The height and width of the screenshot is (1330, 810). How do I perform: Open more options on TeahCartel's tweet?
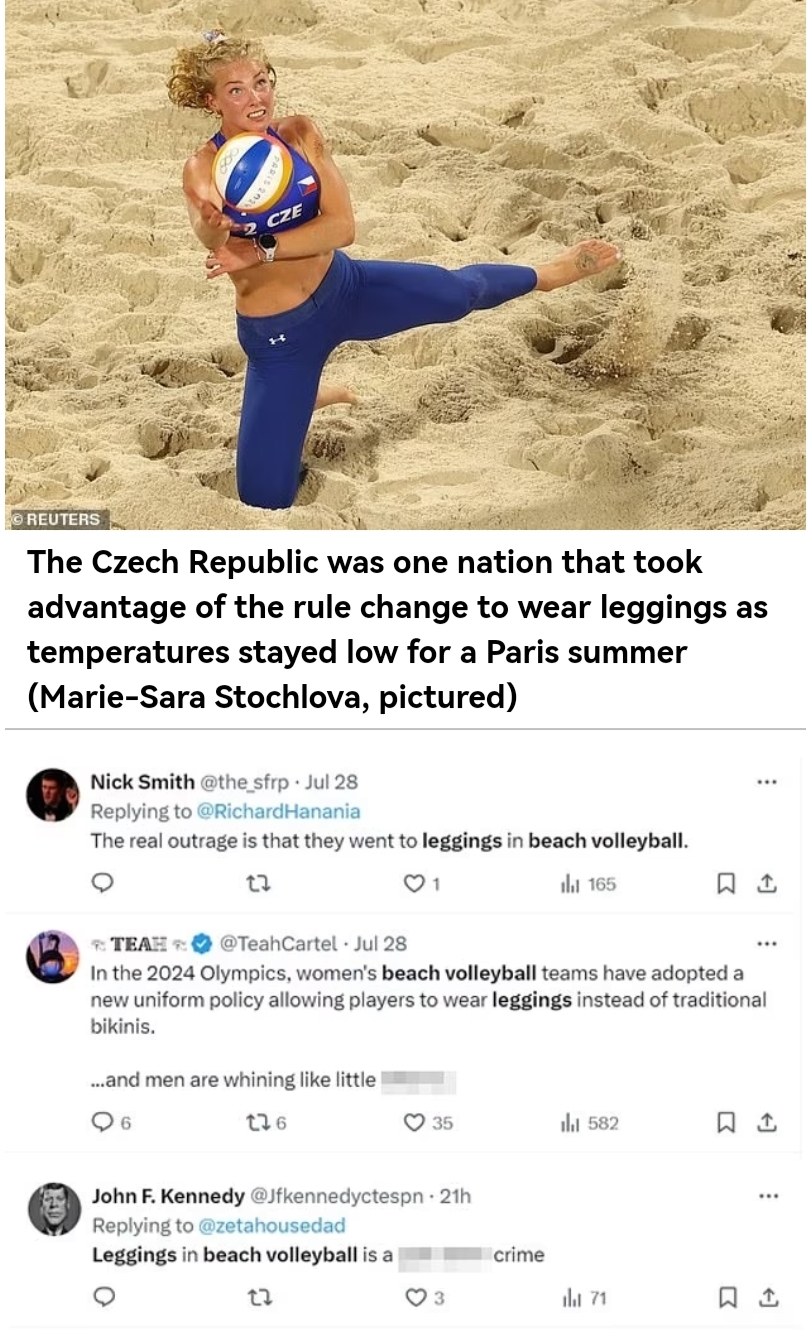(767, 943)
